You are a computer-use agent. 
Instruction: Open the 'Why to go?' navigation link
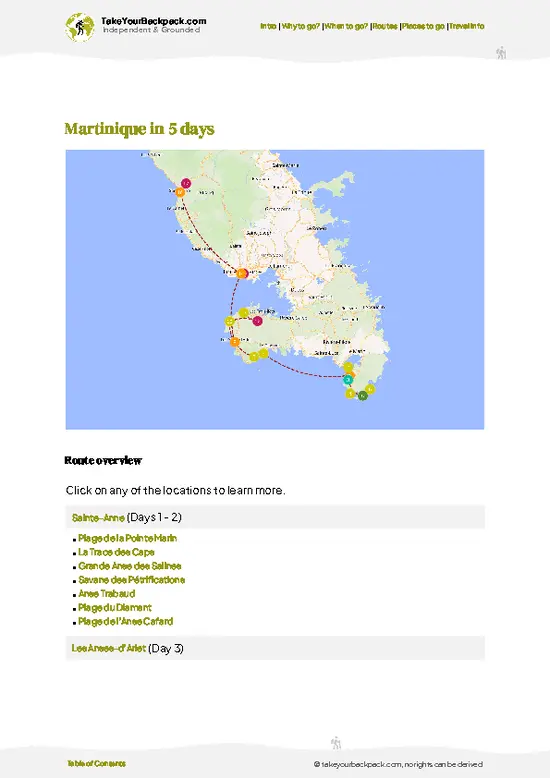point(300,26)
